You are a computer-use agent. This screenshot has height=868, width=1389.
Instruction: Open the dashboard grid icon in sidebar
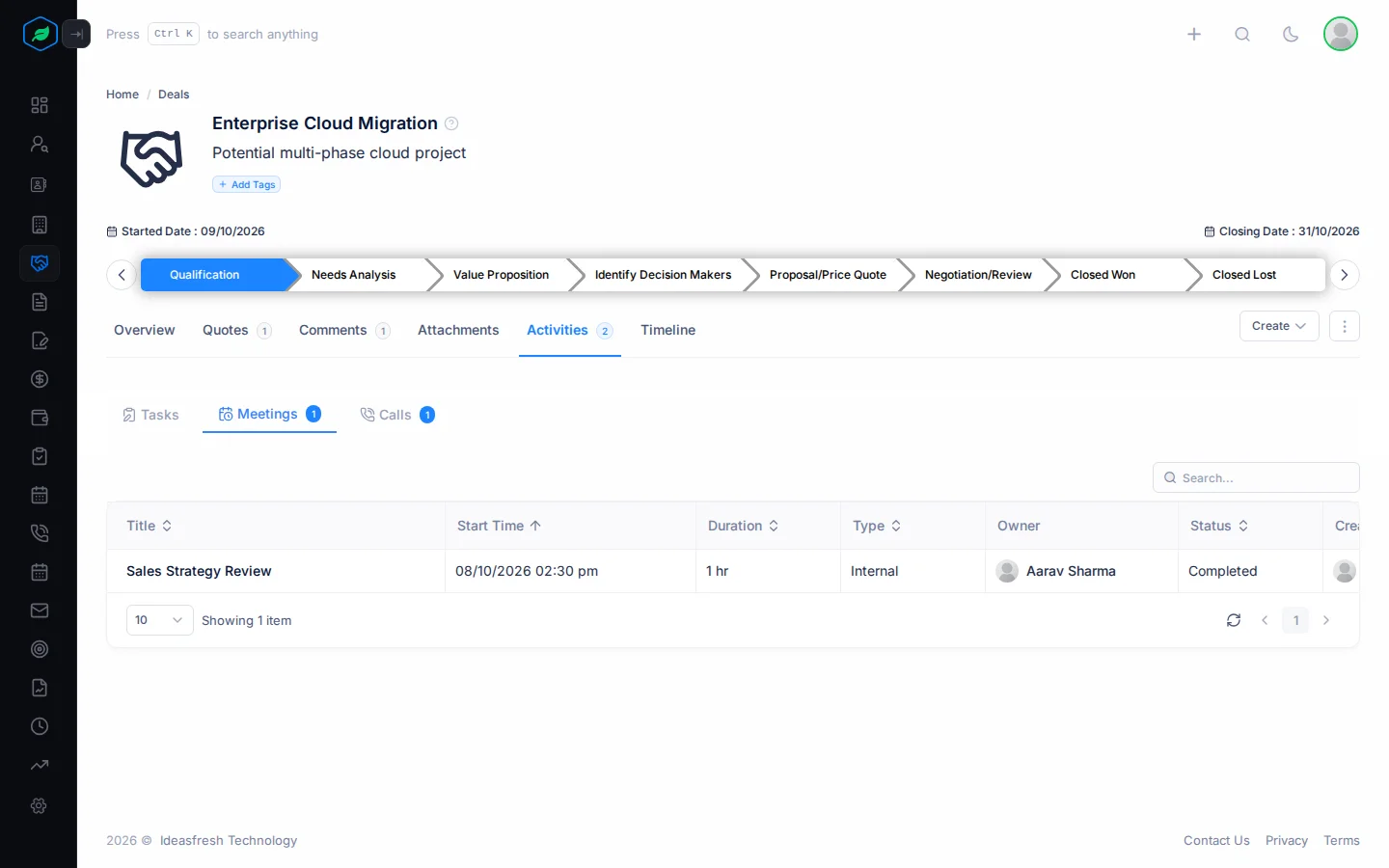click(x=40, y=105)
